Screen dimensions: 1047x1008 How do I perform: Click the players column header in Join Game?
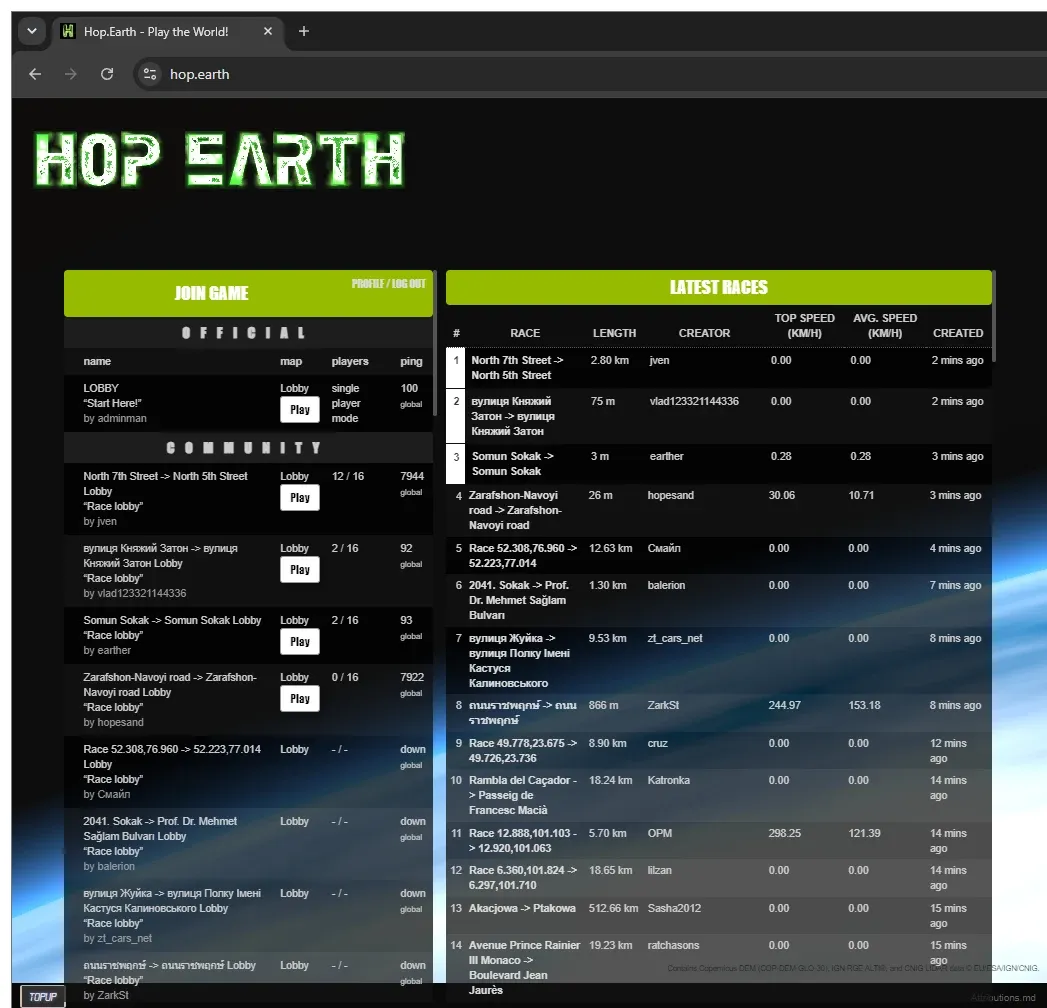coord(350,361)
